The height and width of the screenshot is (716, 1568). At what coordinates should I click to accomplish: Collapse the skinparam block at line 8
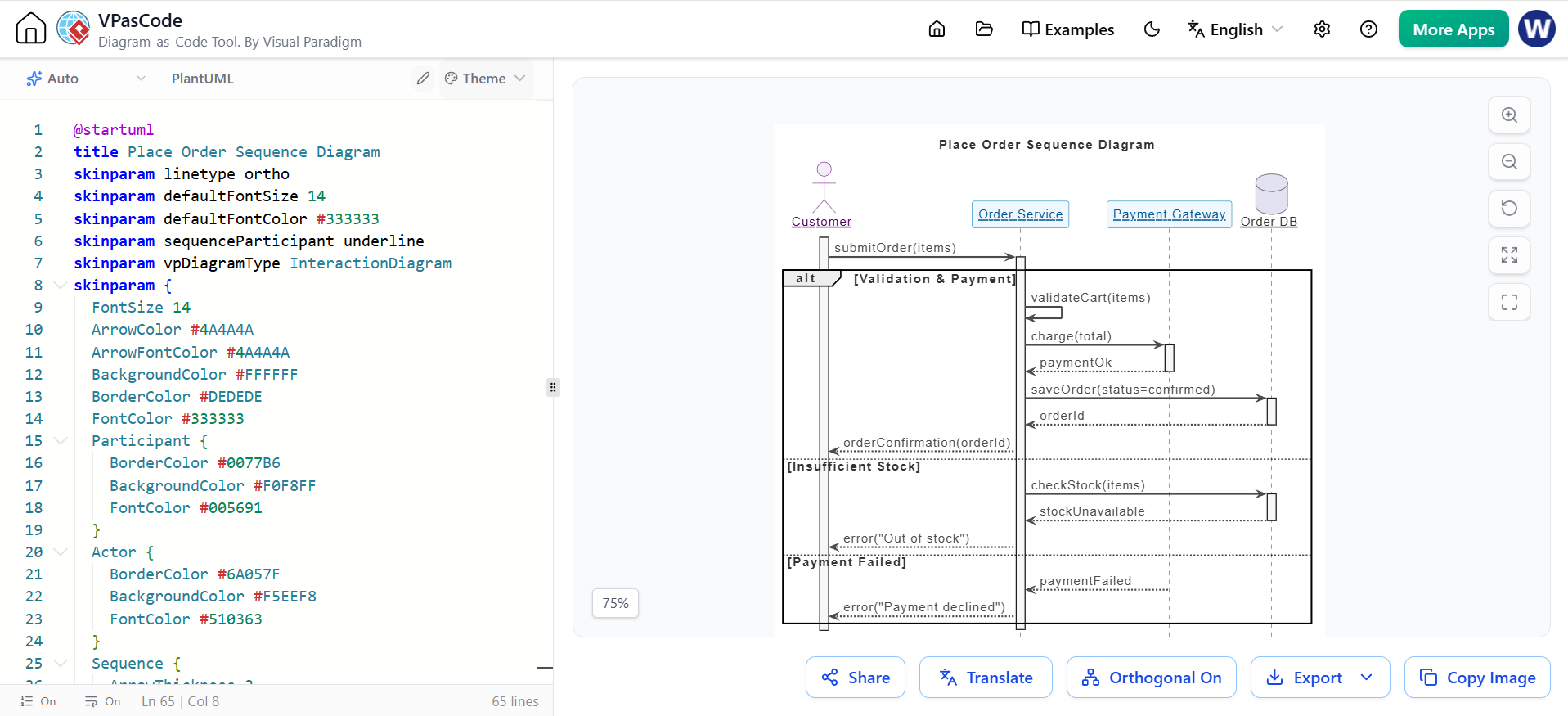click(60, 285)
